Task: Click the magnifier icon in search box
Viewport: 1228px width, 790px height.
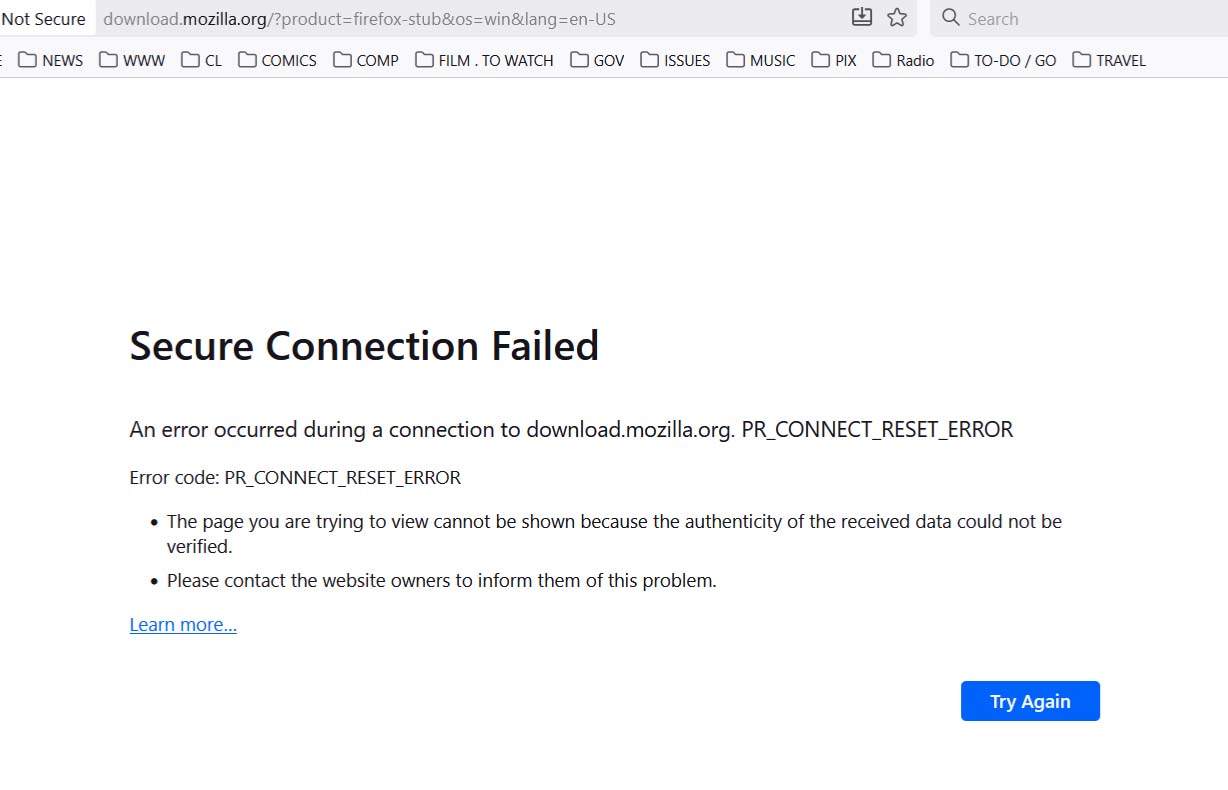Action: (951, 18)
